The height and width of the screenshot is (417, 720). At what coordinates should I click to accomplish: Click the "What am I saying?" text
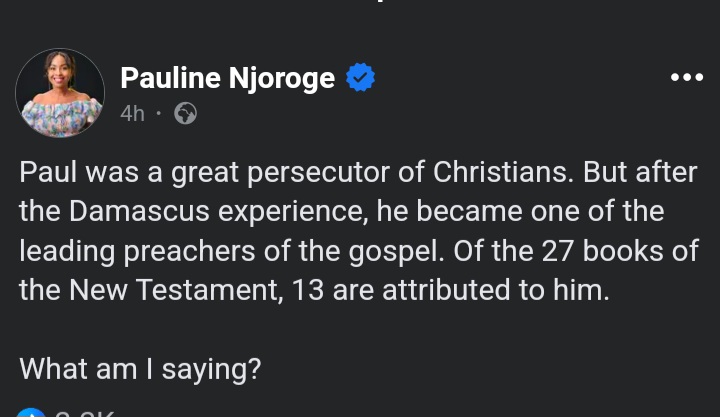pos(140,368)
